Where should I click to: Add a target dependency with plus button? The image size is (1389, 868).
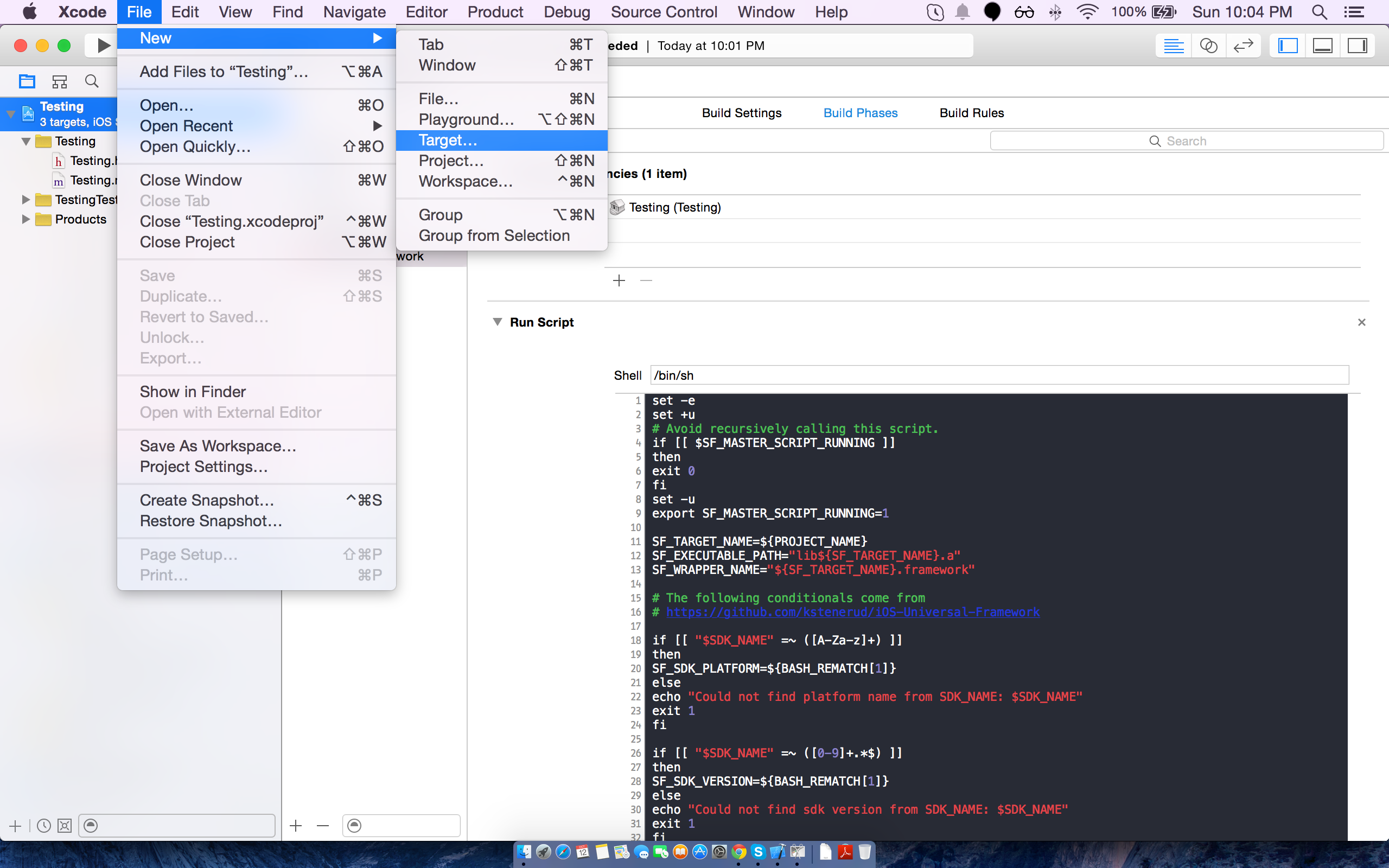619,280
